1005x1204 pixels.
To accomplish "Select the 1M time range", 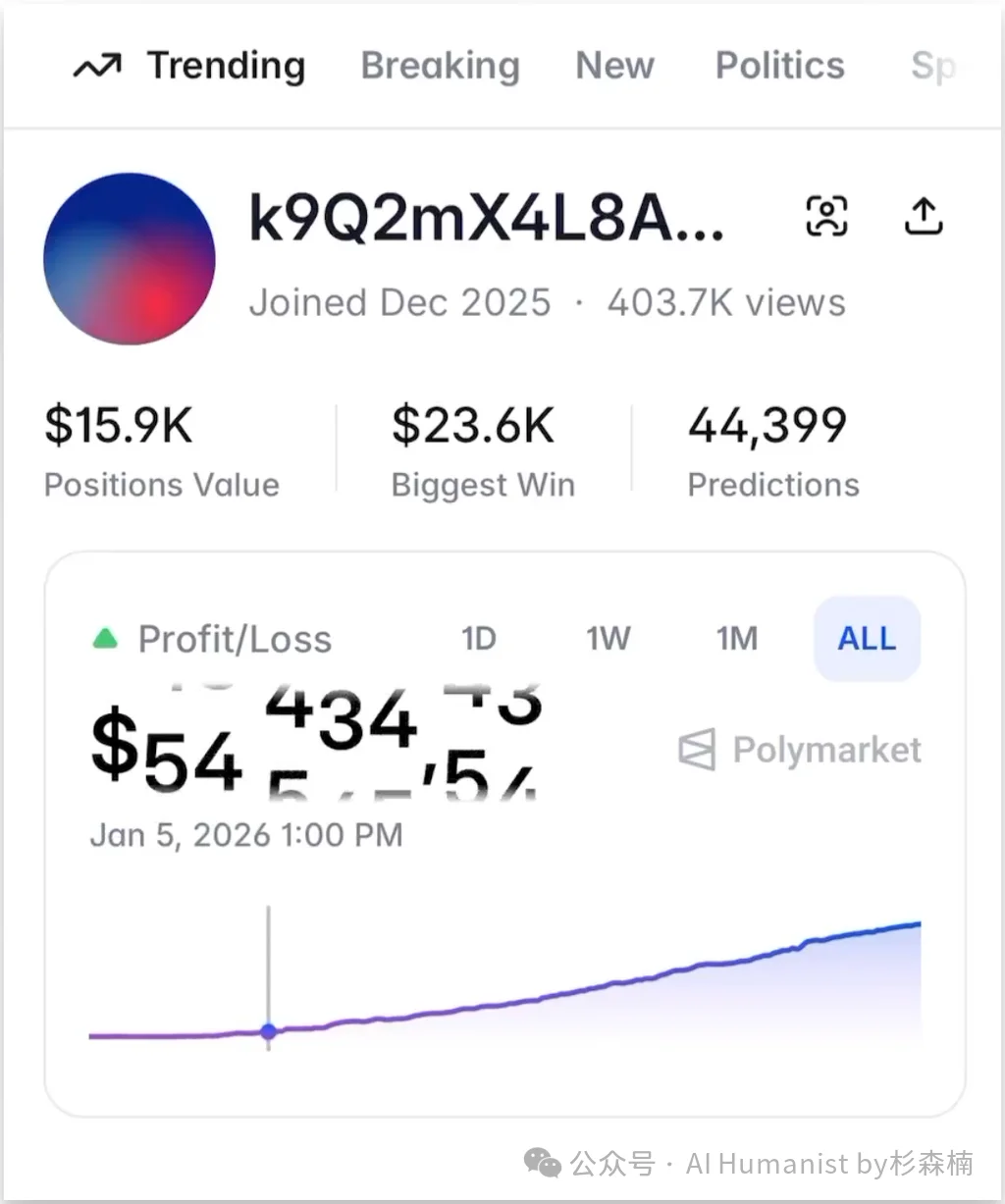I will click(737, 639).
